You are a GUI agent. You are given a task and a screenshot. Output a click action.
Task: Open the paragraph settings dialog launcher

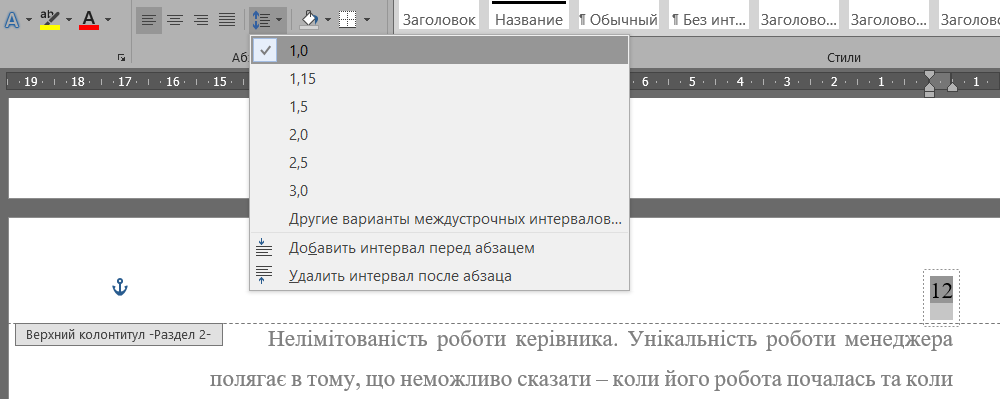point(121,58)
